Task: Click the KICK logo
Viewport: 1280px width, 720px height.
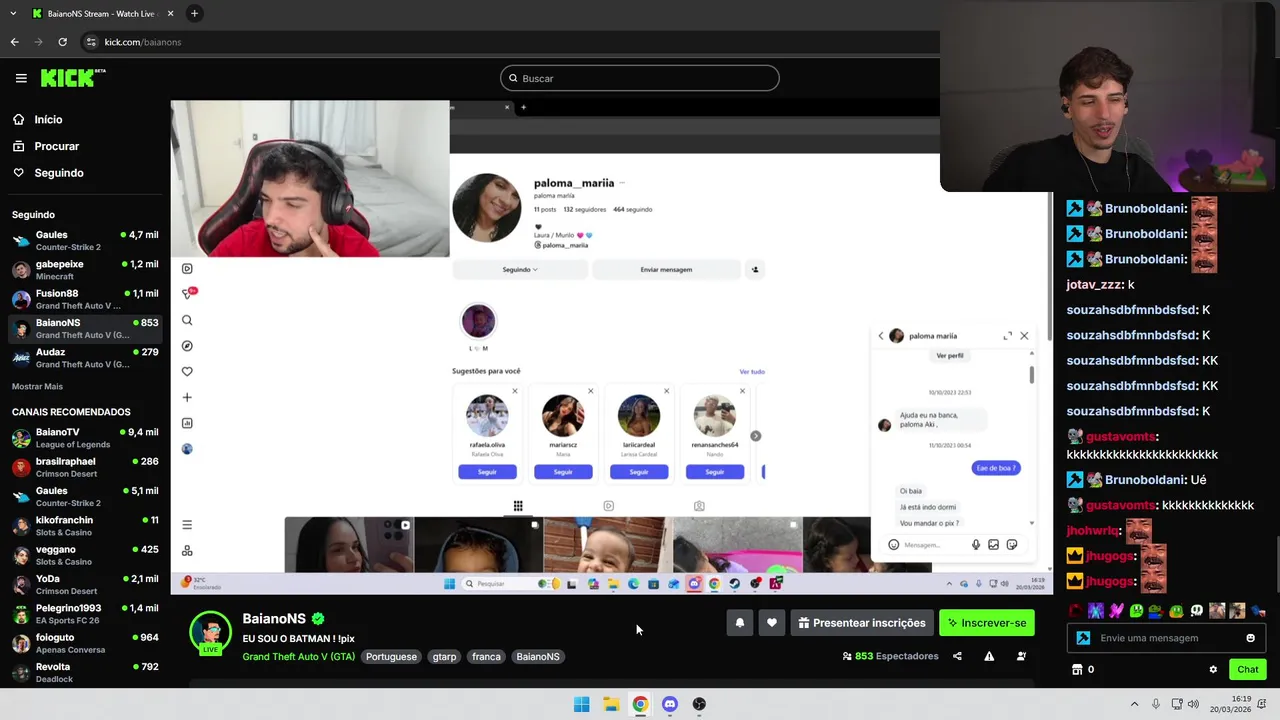Action: click(x=72, y=78)
